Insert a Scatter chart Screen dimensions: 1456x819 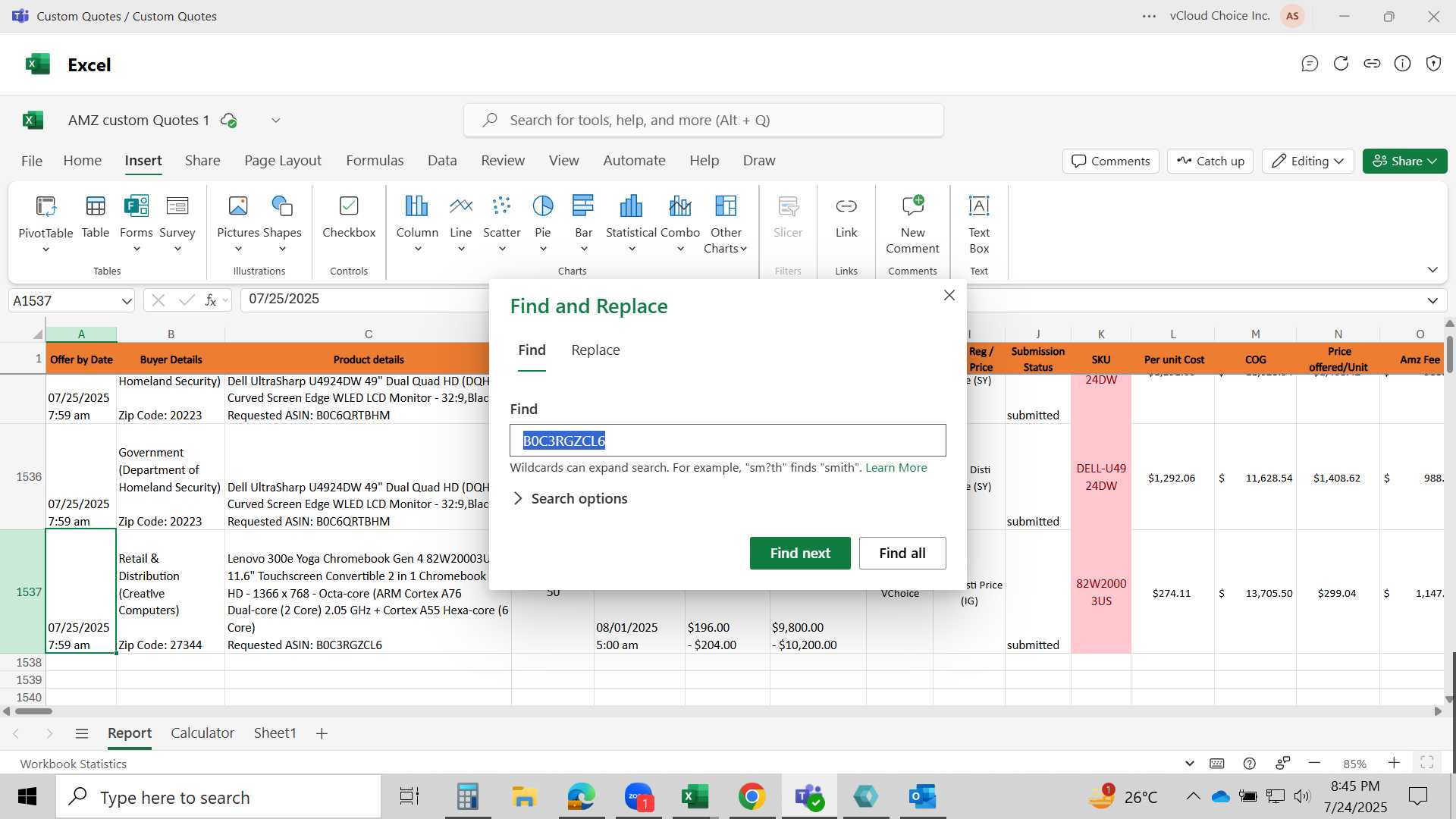[x=501, y=224]
